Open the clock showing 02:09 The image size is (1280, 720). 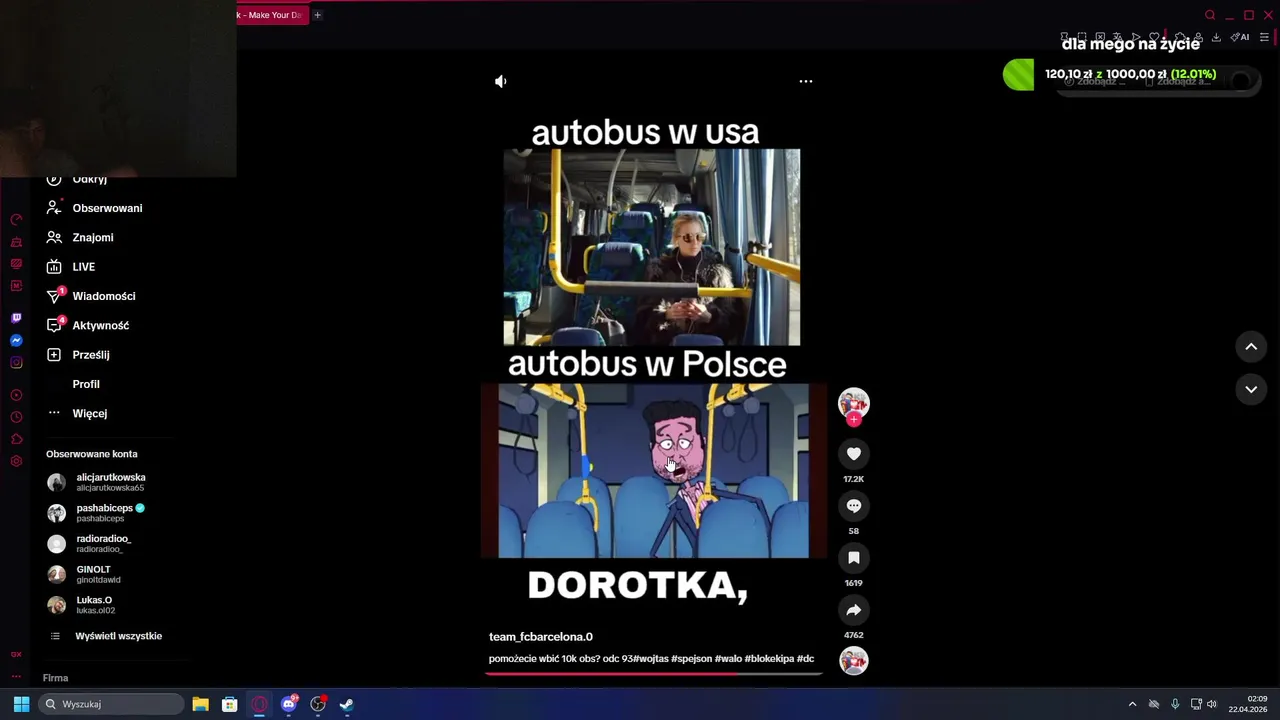(x=1248, y=704)
